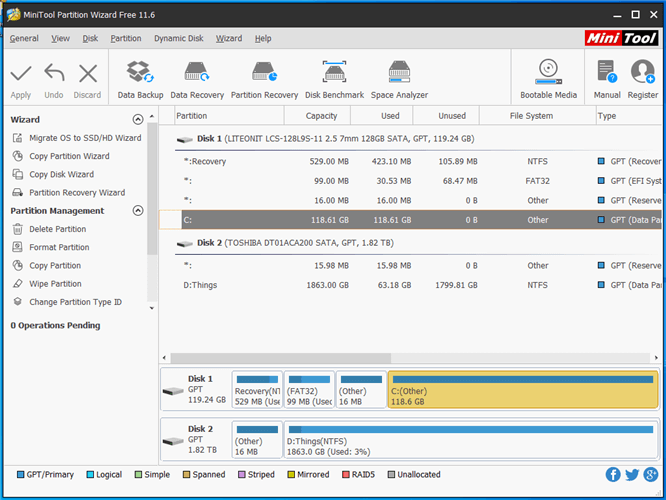This screenshot has width=666, height=500.
Task: Click the Copy Disk Wizard icon
Action: 17,175
